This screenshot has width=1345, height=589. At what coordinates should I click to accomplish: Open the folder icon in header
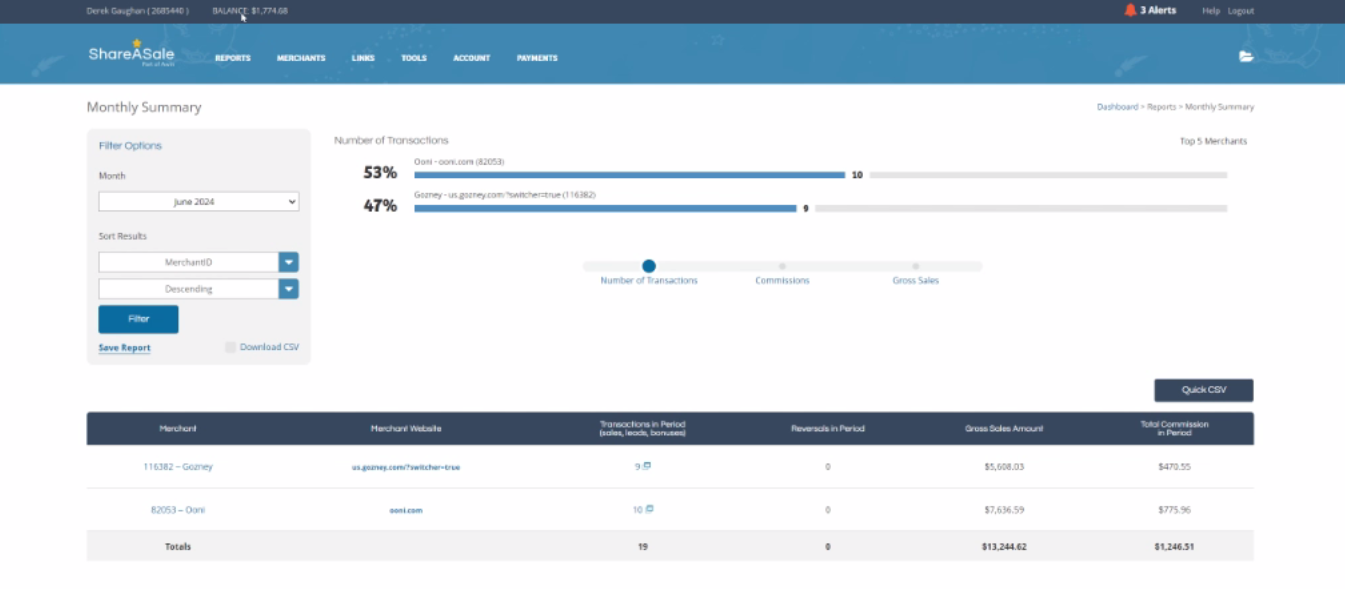tap(1246, 56)
